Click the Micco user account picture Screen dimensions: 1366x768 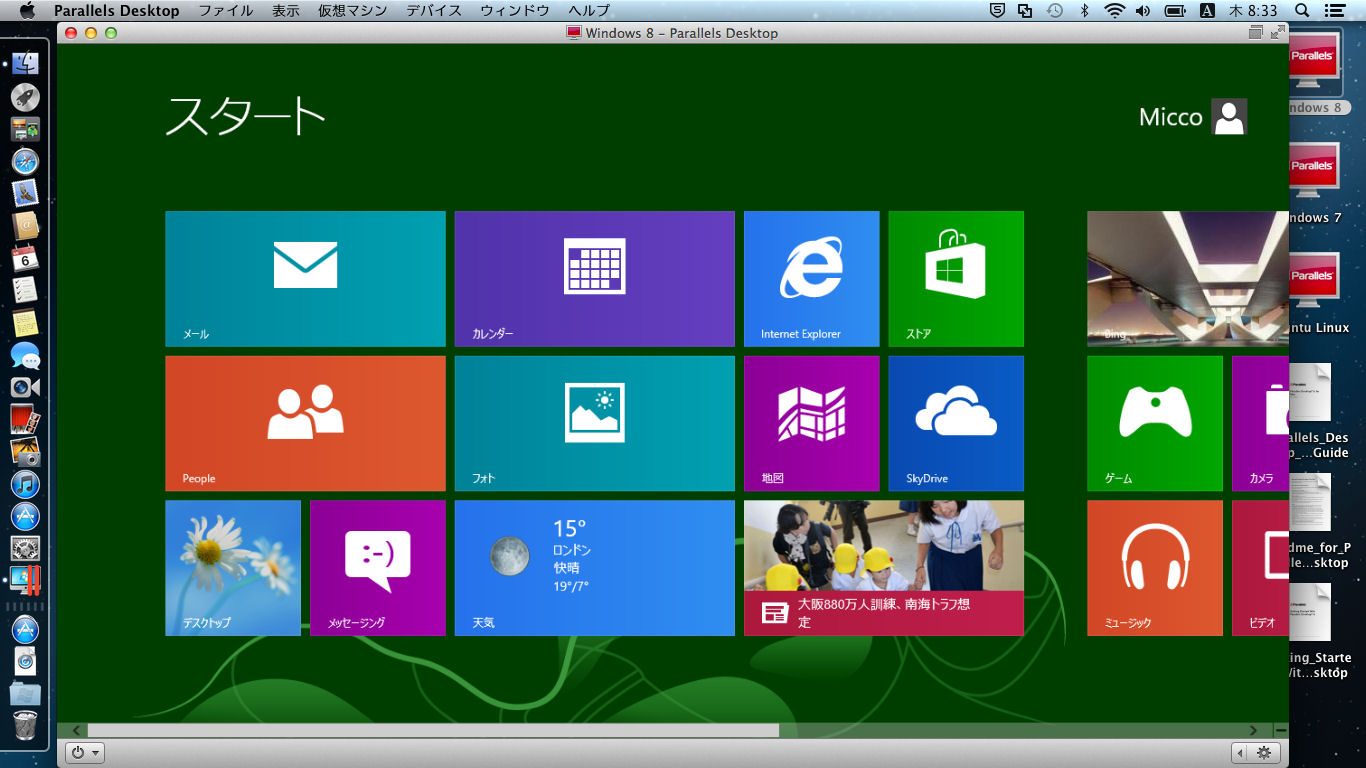(x=1229, y=117)
